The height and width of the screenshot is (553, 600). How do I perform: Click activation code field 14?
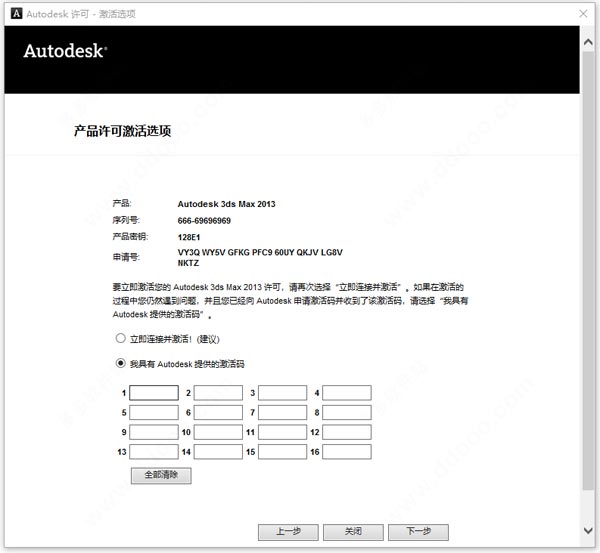tap(218, 452)
